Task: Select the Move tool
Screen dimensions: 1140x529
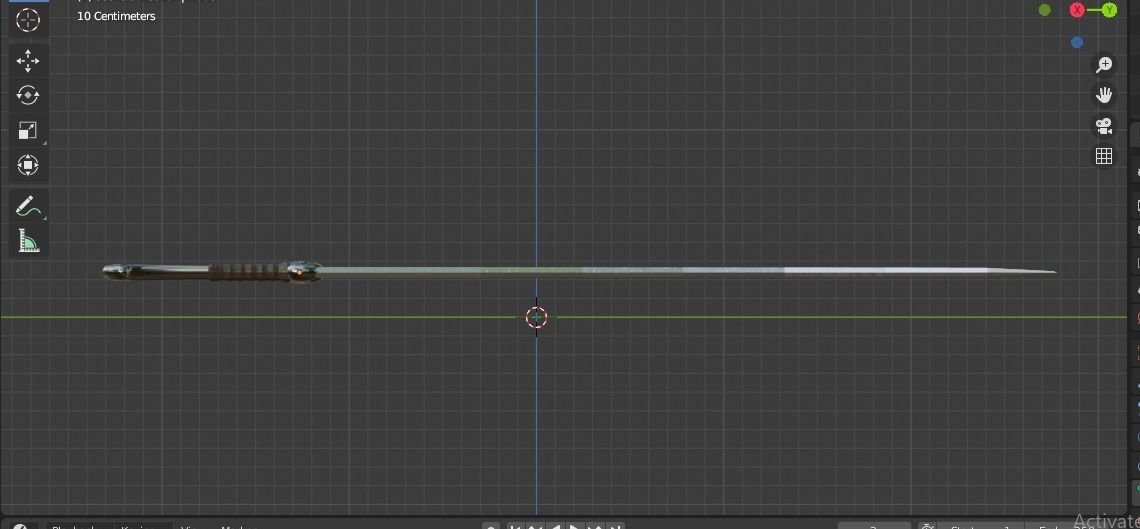Action: (28, 61)
